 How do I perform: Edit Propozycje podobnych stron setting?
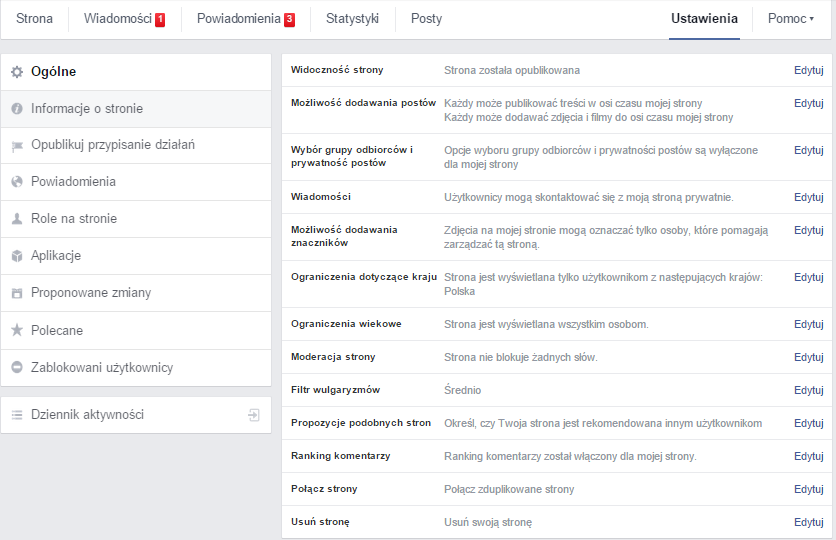point(809,423)
